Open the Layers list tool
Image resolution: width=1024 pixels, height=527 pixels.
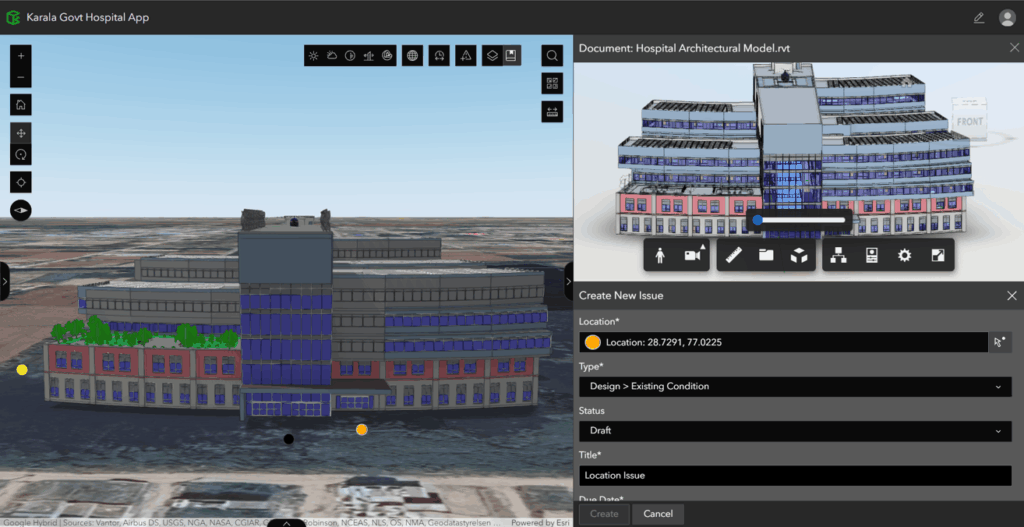492,56
